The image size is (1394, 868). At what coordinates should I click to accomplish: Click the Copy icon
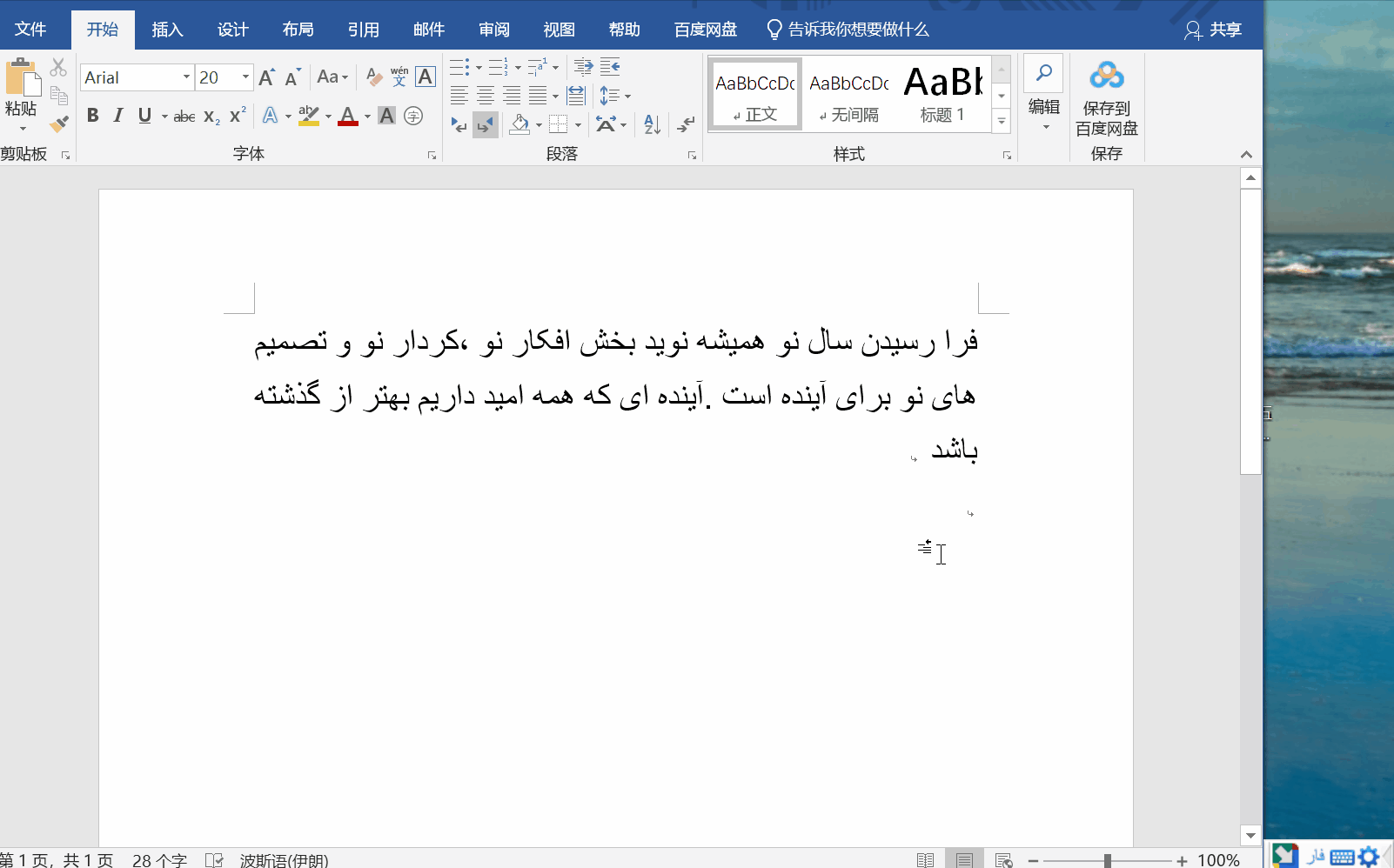click(x=58, y=96)
